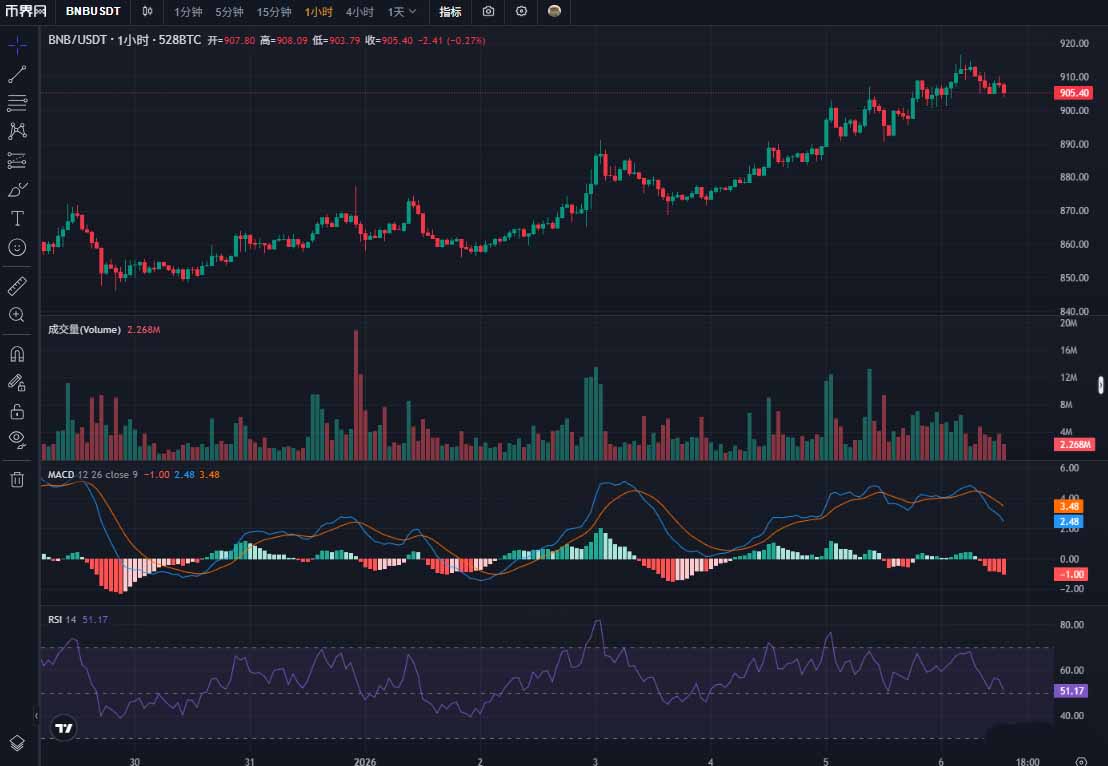Screen dimensions: 1108x766
Task: Take a chart screenshot with camera icon
Action: click(x=488, y=12)
